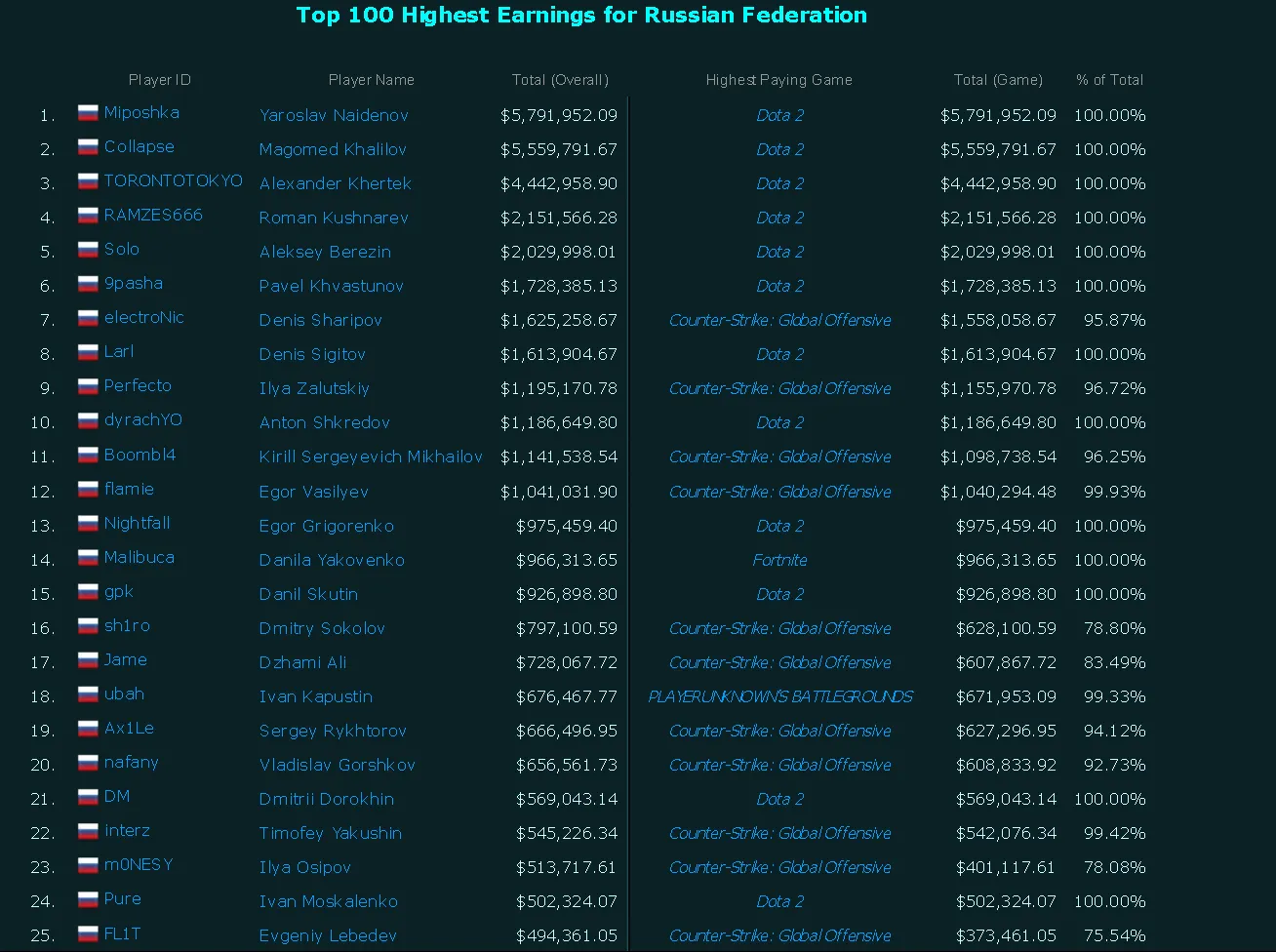Click the flag icon beside m0NESY
Screen dimensions: 1276x952
(88, 865)
